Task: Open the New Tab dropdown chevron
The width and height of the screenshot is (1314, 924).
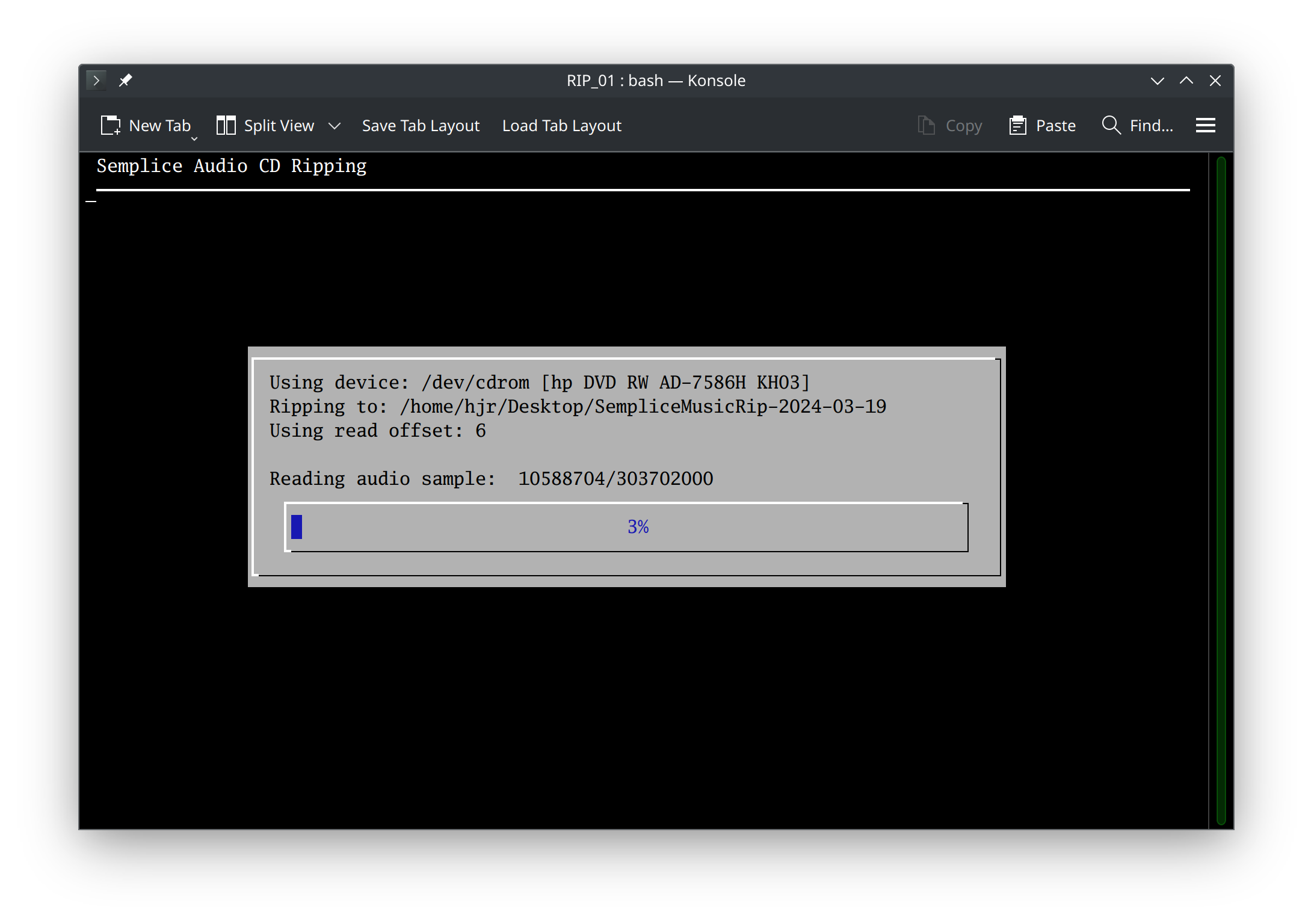Action: pyautogui.click(x=194, y=138)
